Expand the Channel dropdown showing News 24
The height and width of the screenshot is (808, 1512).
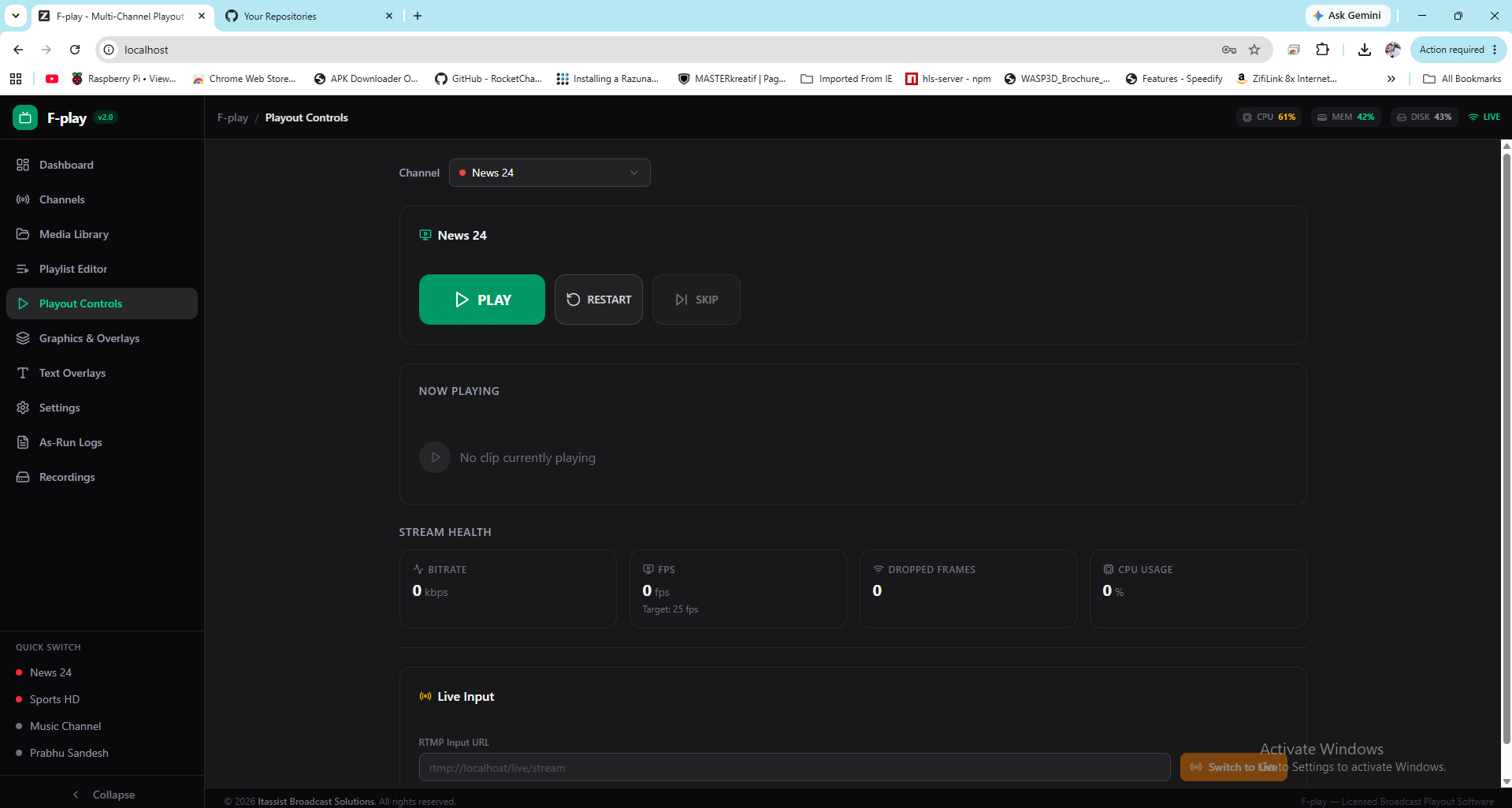(550, 173)
